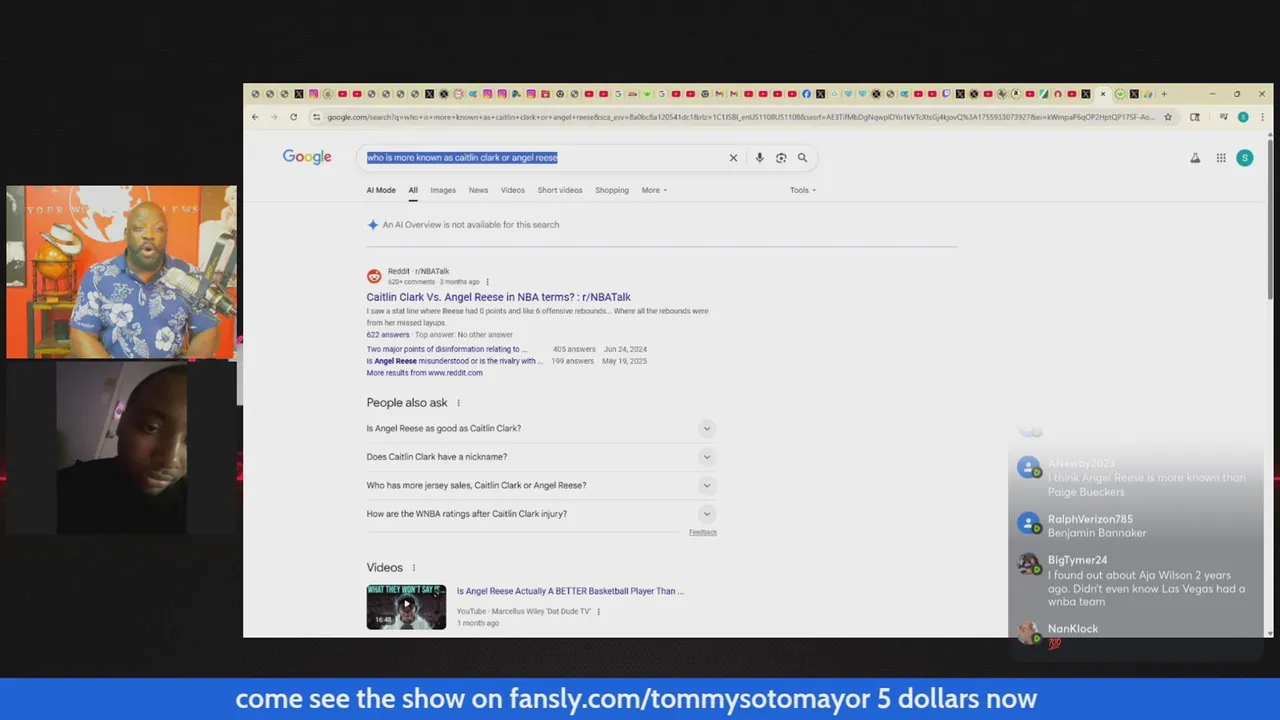Click RalphVerizon785 username in chat overlay
This screenshot has width=1280, height=720.
coord(1090,519)
